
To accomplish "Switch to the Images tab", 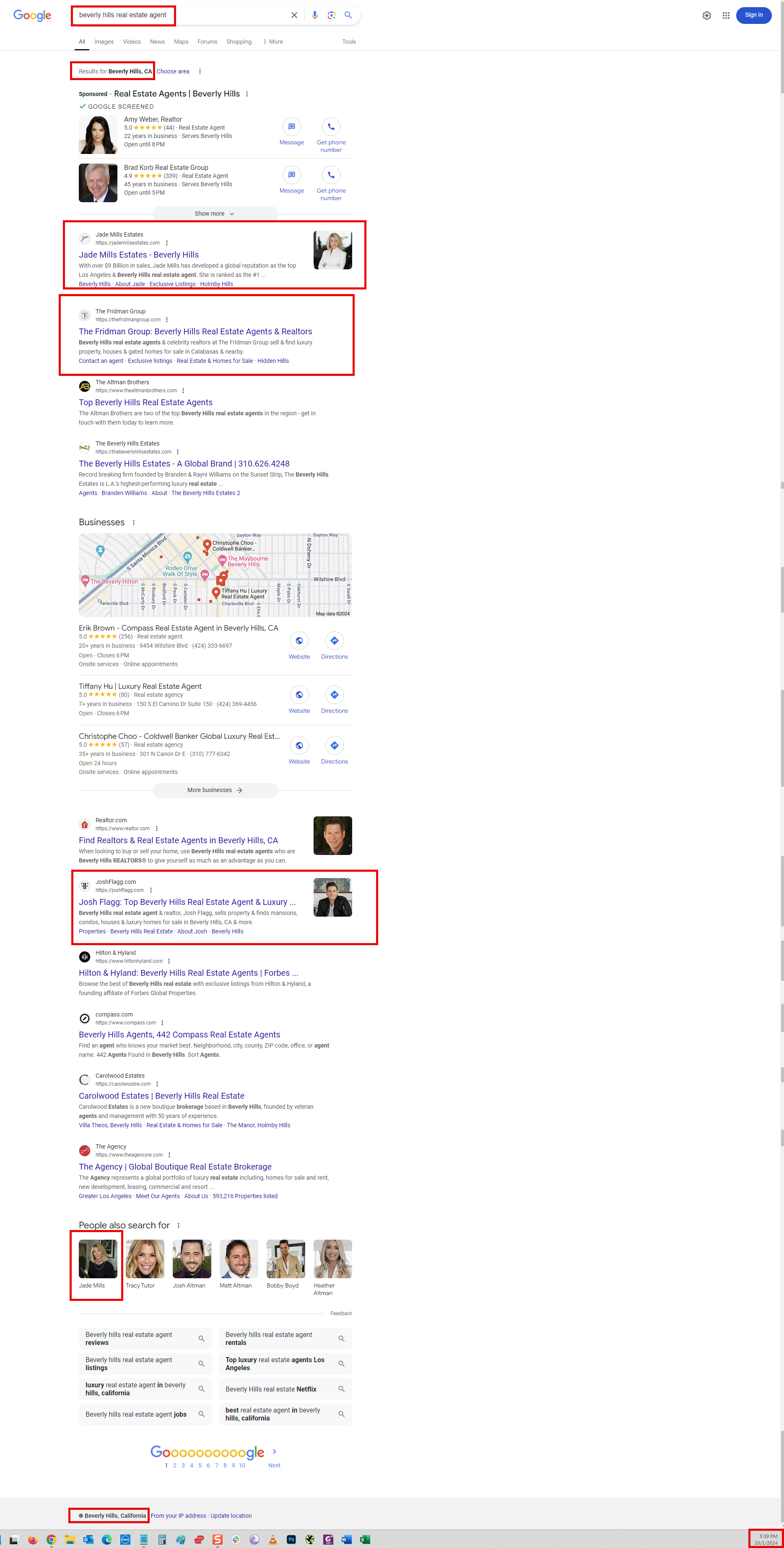I will [104, 42].
